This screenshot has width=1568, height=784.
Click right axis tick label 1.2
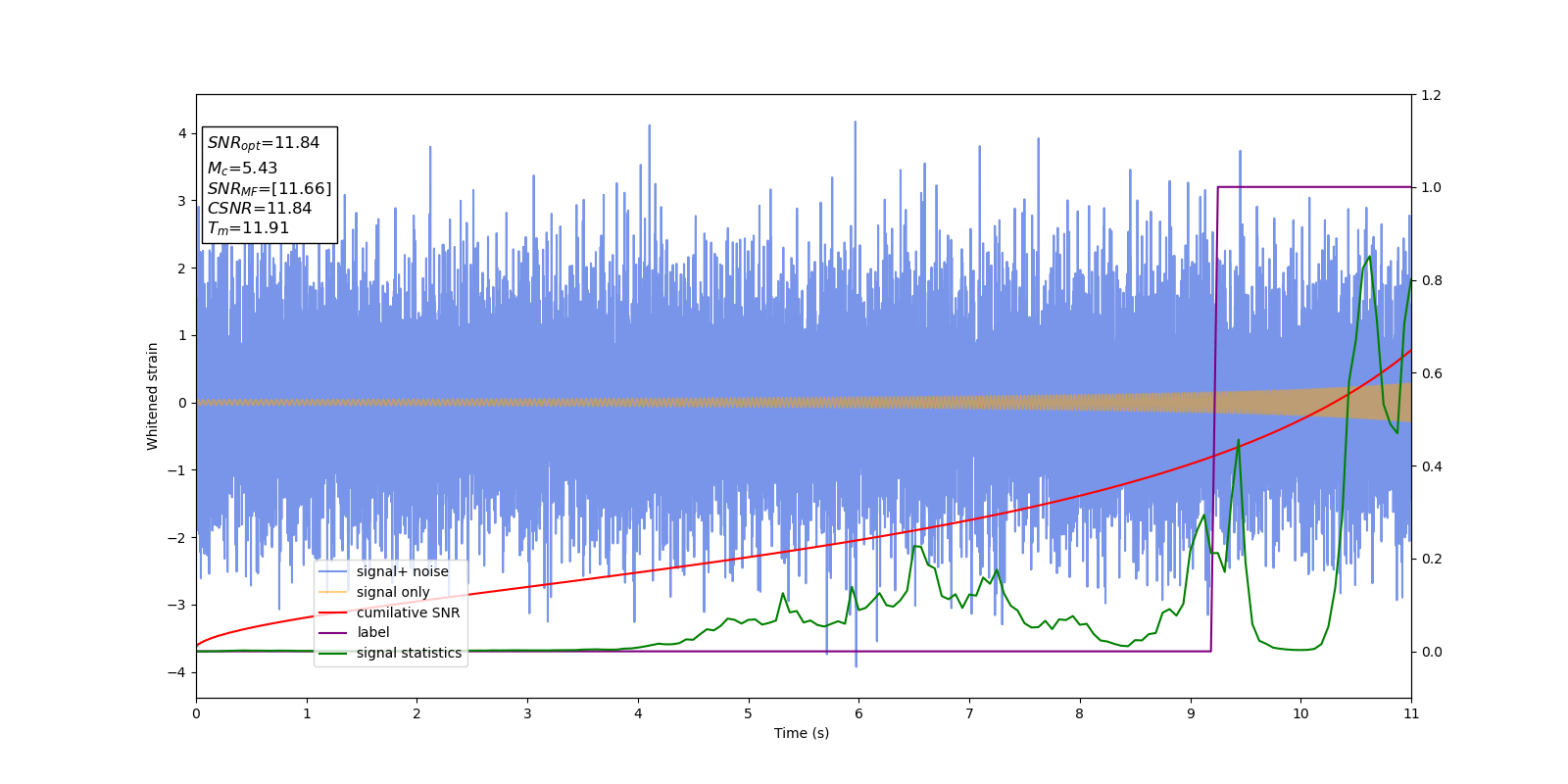[1431, 95]
